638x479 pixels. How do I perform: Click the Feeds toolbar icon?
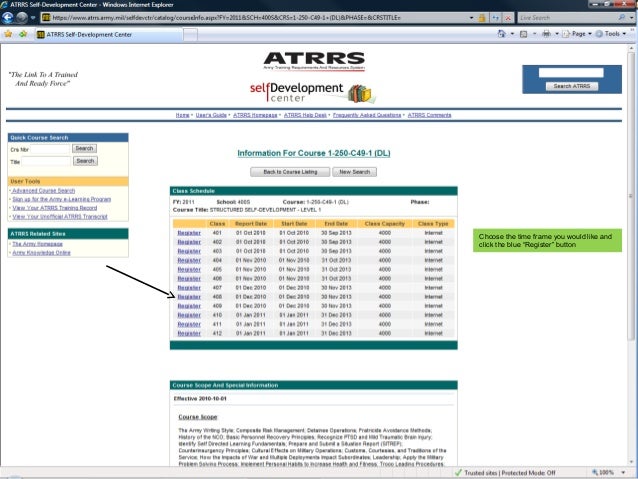pos(524,34)
